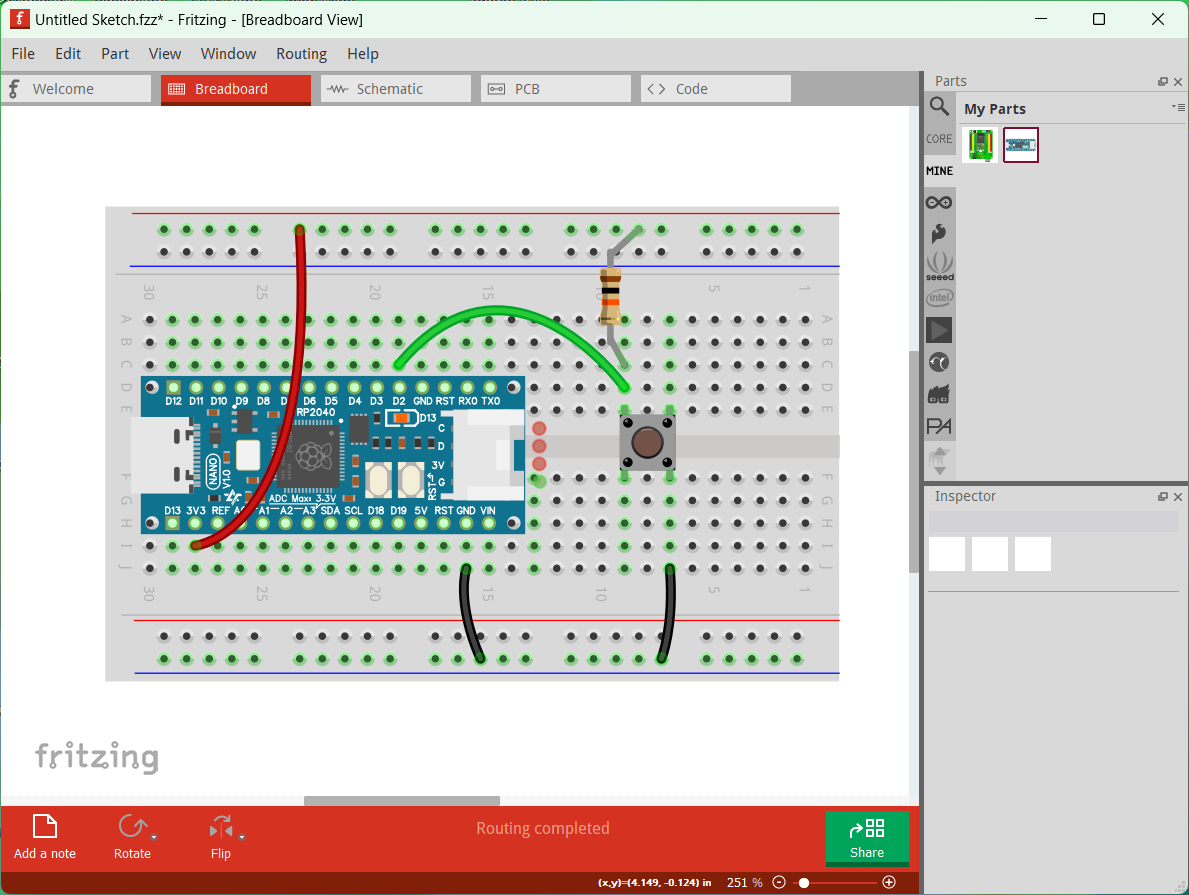The image size is (1189, 895).
Task: Zoom out with the minus icon
Action: coord(779,882)
